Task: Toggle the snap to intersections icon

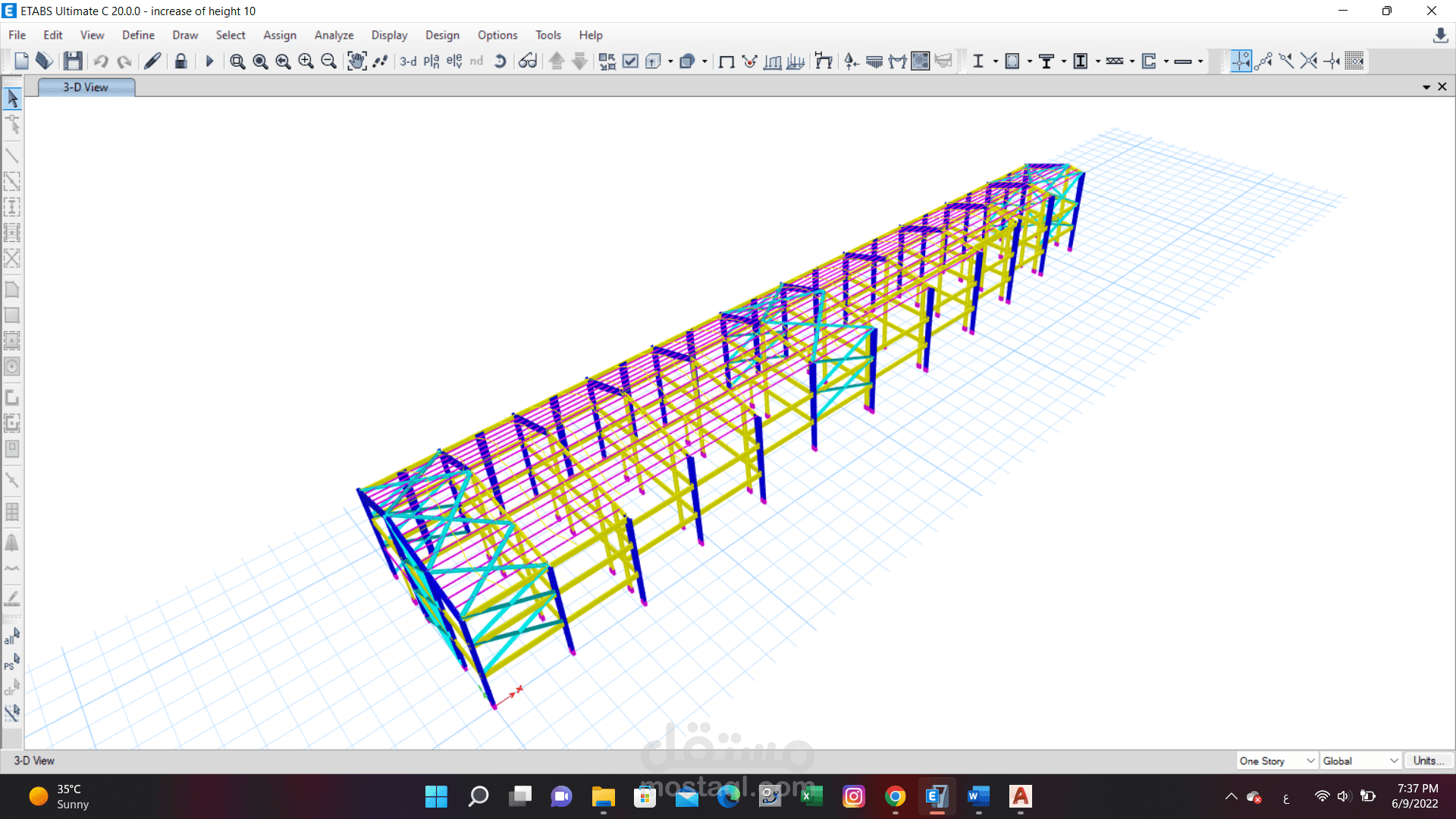Action: click(1309, 61)
